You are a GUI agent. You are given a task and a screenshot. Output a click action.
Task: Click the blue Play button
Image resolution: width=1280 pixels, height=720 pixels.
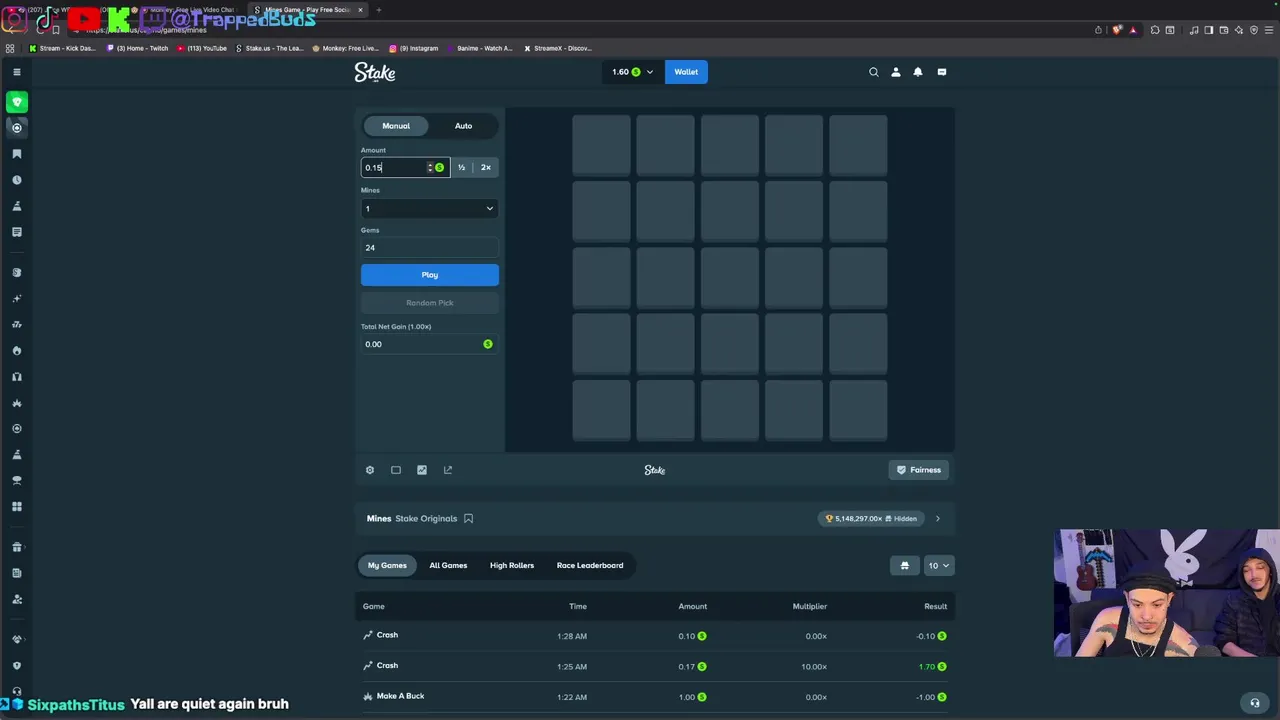tap(430, 275)
